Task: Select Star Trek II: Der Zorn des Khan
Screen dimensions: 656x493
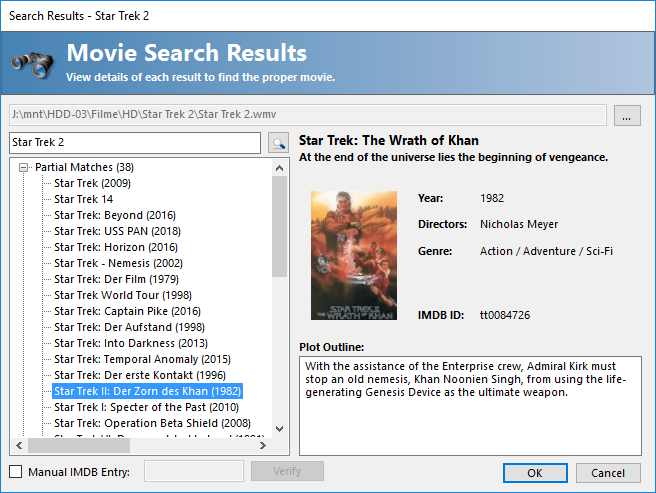Action: (x=147, y=391)
